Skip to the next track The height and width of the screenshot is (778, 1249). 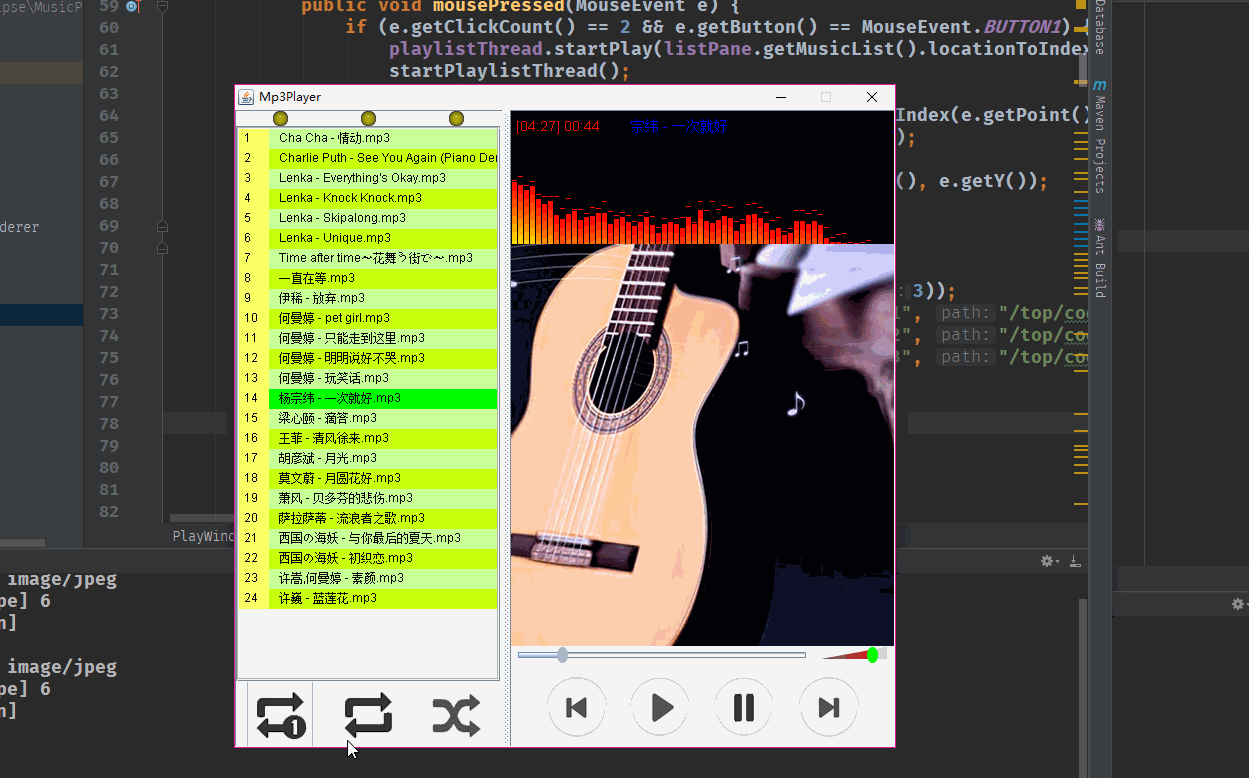pos(828,708)
